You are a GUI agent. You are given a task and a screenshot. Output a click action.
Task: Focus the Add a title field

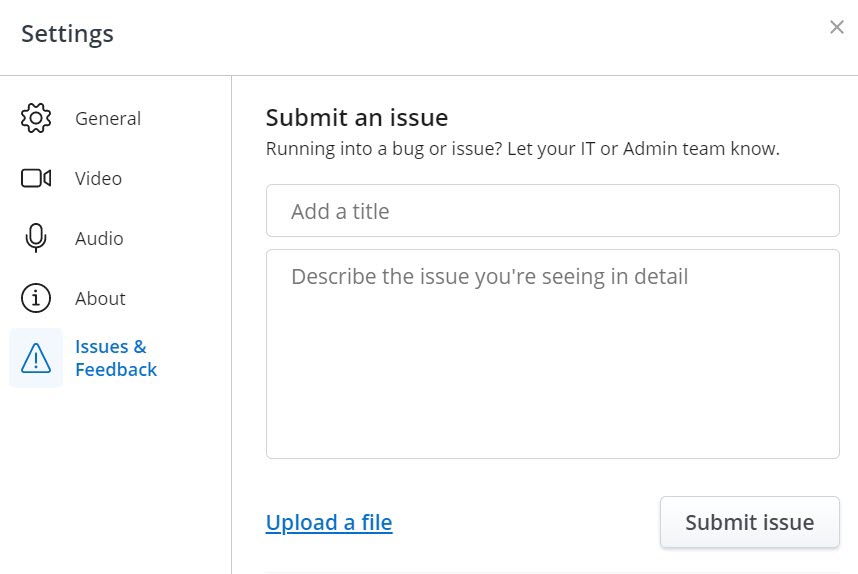pos(552,211)
